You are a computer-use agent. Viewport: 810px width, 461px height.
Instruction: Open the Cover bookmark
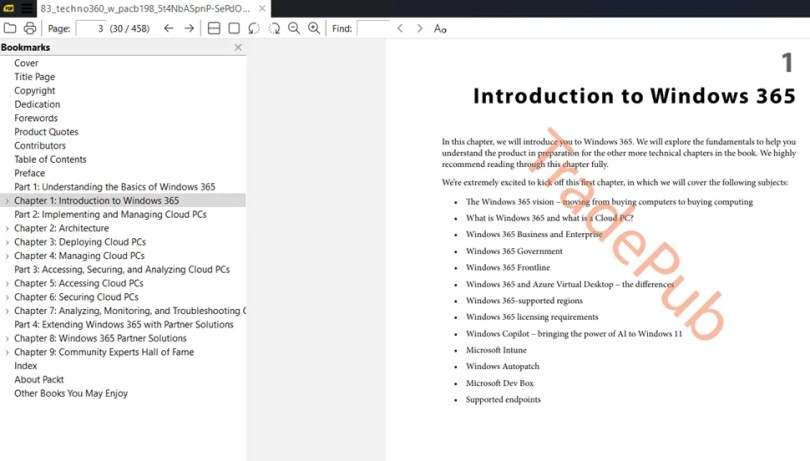[x=26, y=63]
